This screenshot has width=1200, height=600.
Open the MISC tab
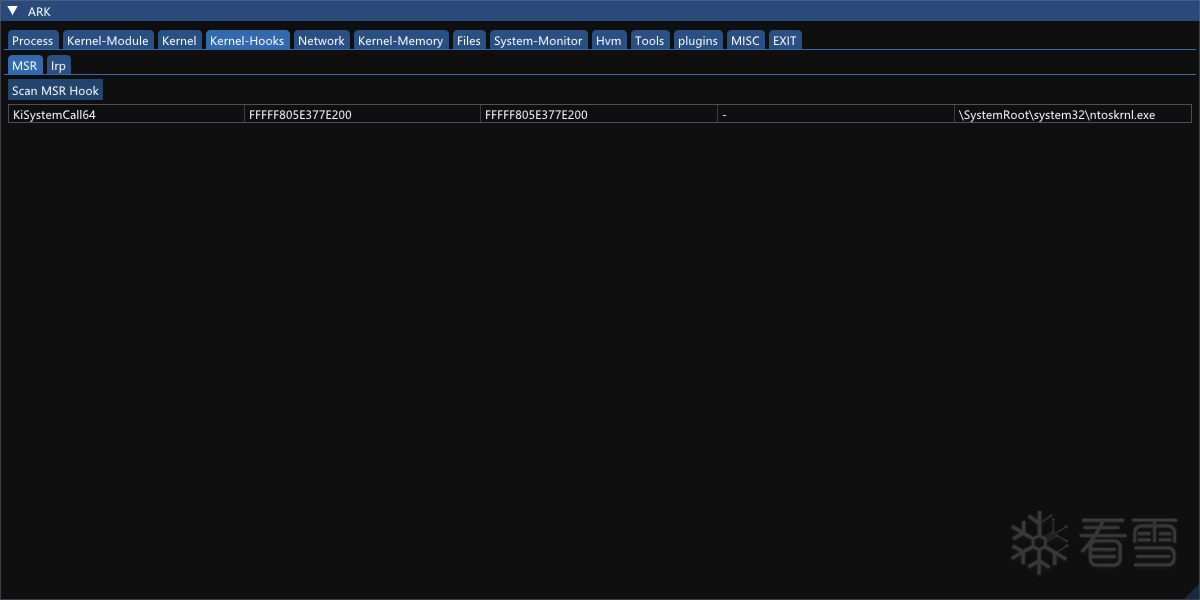click(745, 40)
